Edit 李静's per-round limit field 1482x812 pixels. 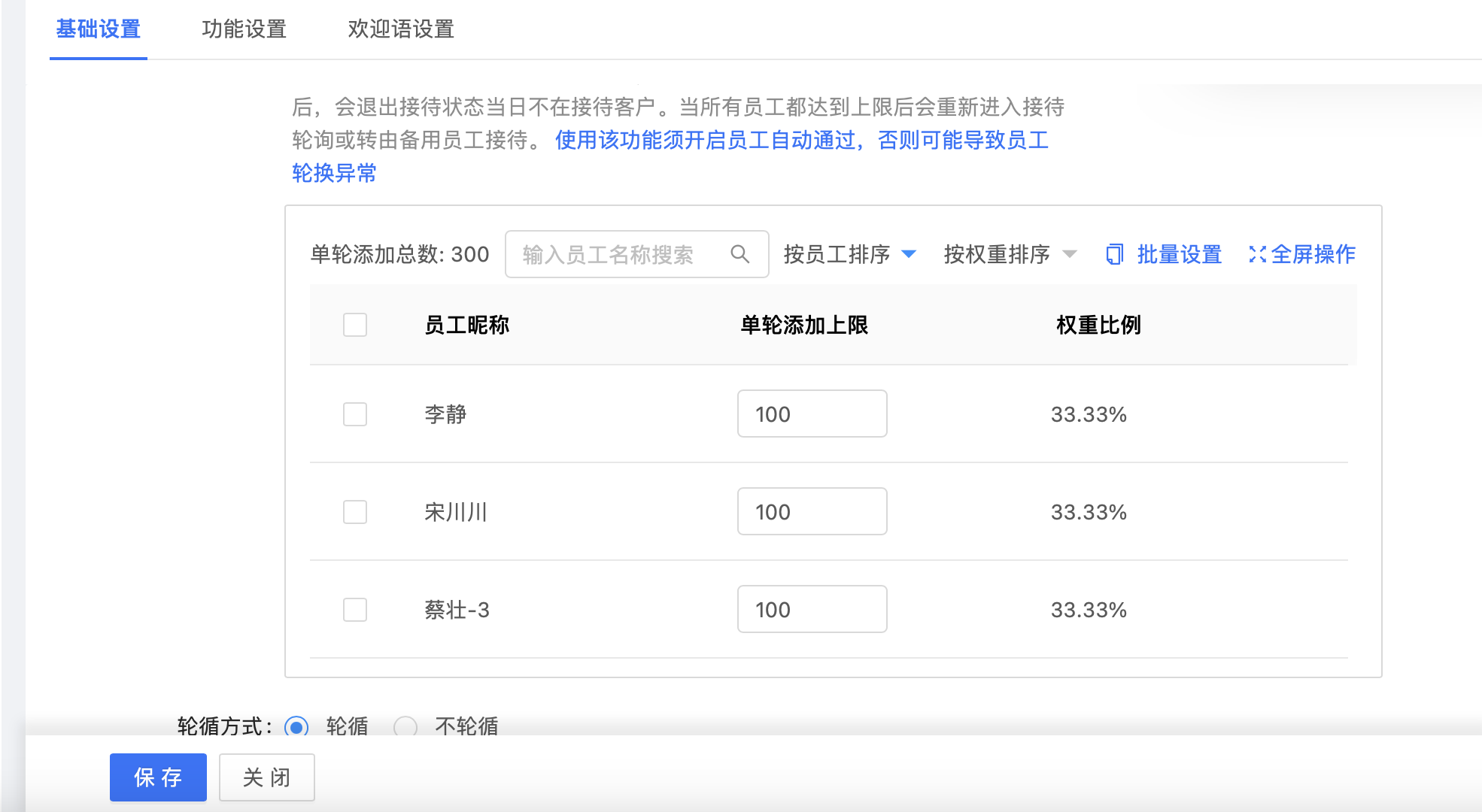pos(812,414)
